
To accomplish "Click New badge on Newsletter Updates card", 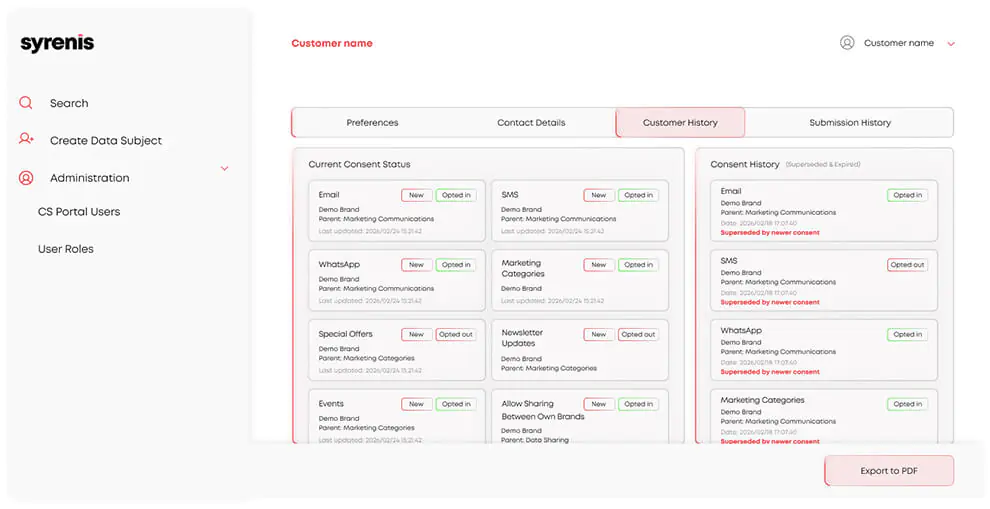I will coord(599,334).
